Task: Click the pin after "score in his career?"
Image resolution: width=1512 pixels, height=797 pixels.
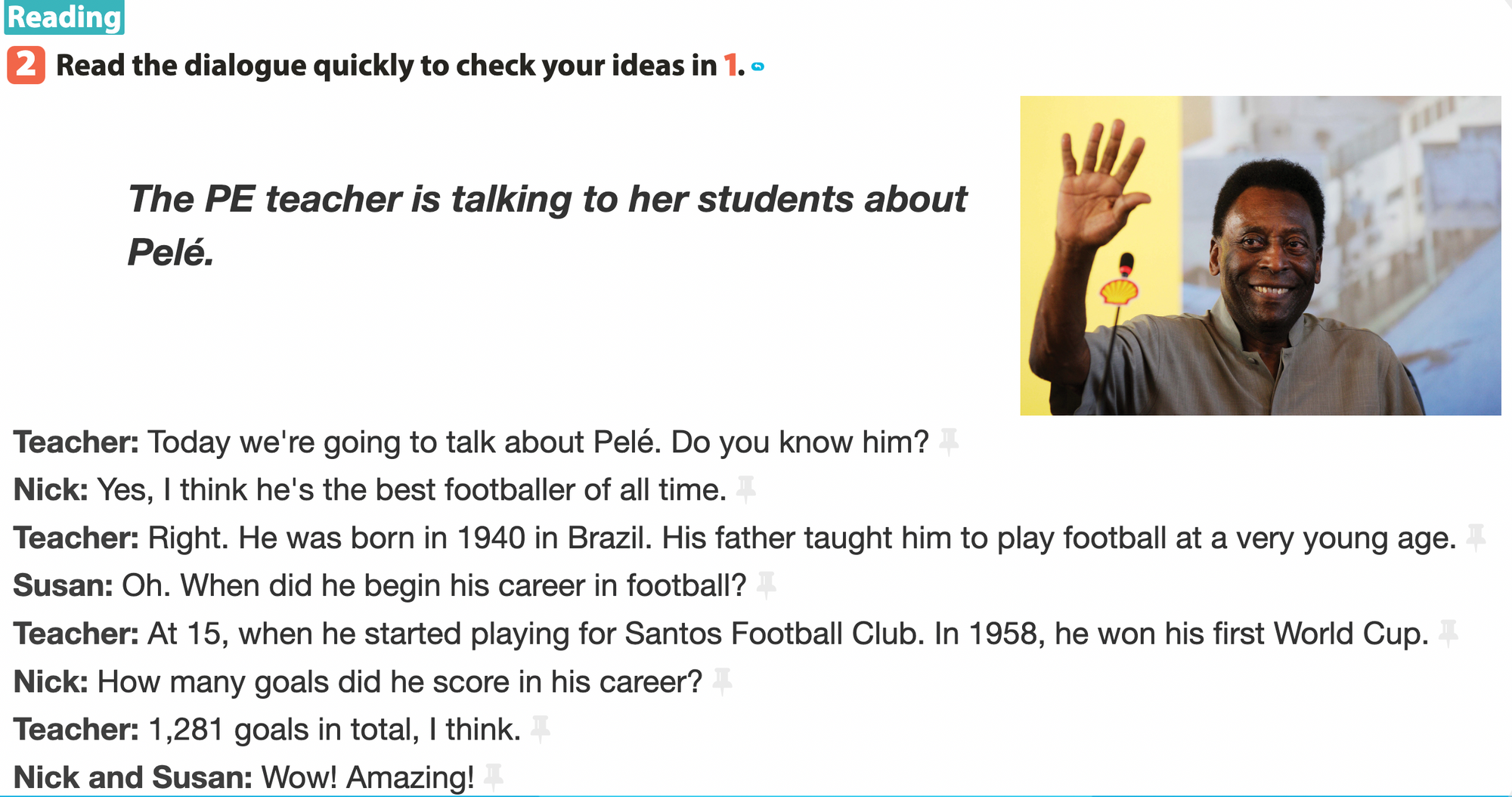Action: (723, 681)
